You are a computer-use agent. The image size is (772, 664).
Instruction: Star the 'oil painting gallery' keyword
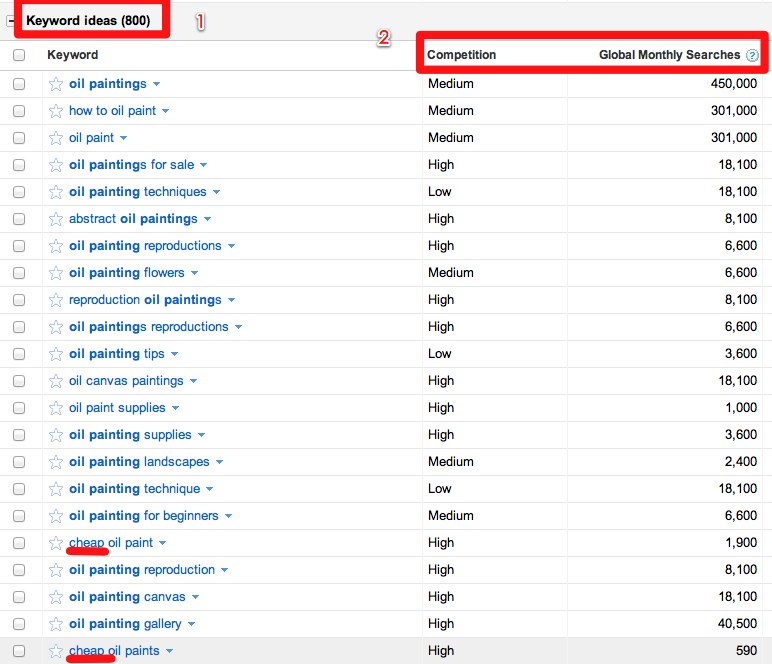(56, 624)
